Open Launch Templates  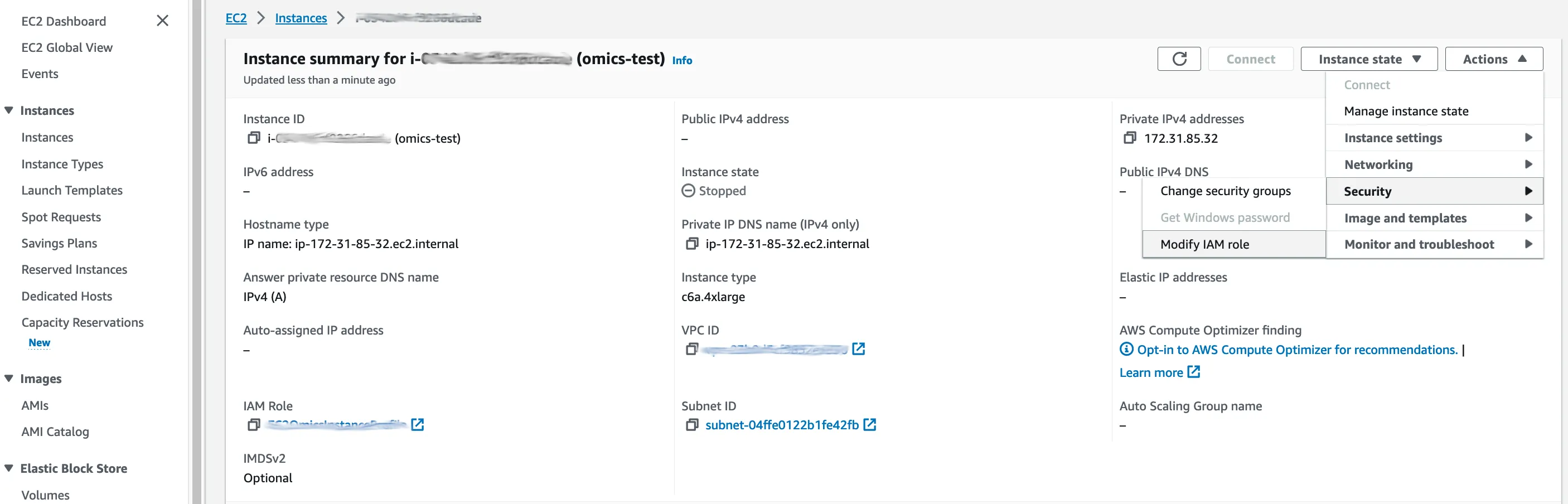(x=72, y=190)
